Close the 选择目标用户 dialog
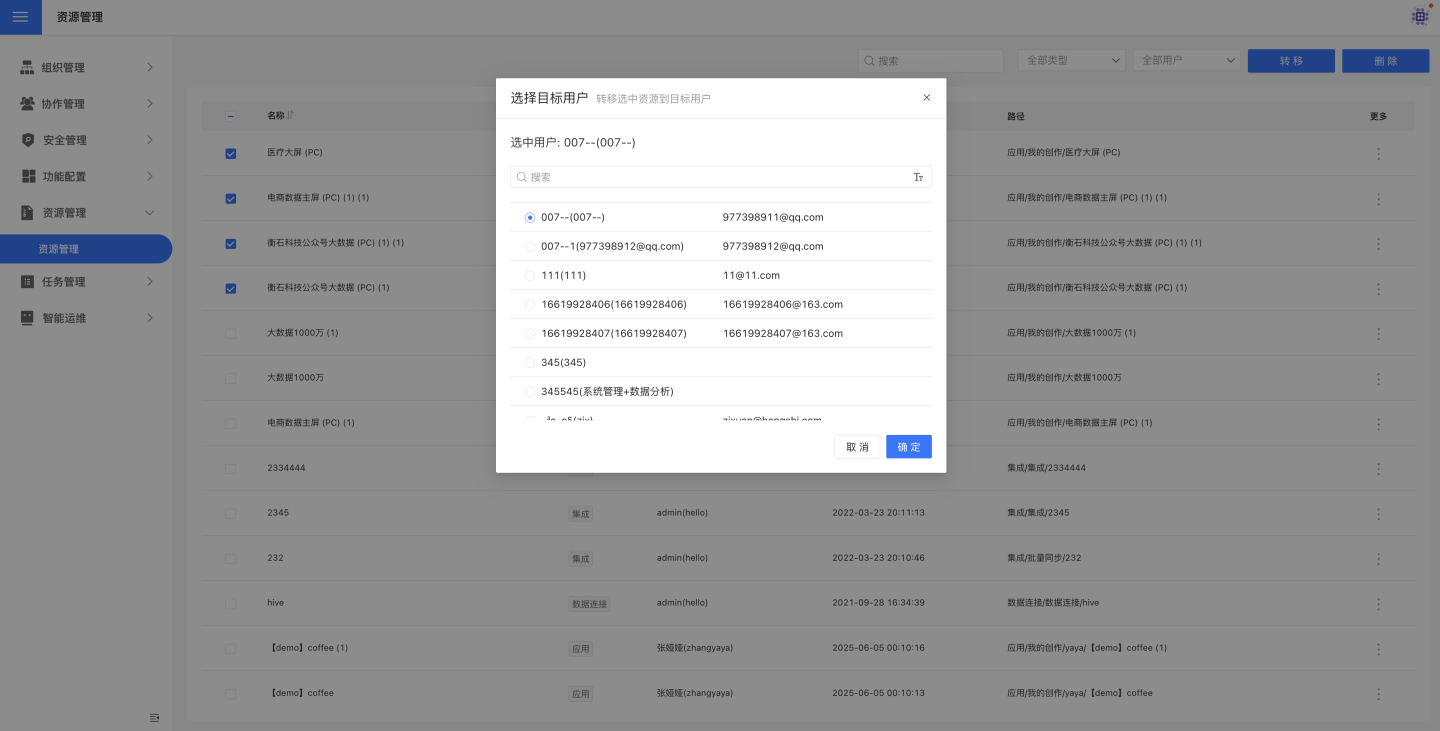1440x731 pixels. pyautogui.click(x=926, y=98)
